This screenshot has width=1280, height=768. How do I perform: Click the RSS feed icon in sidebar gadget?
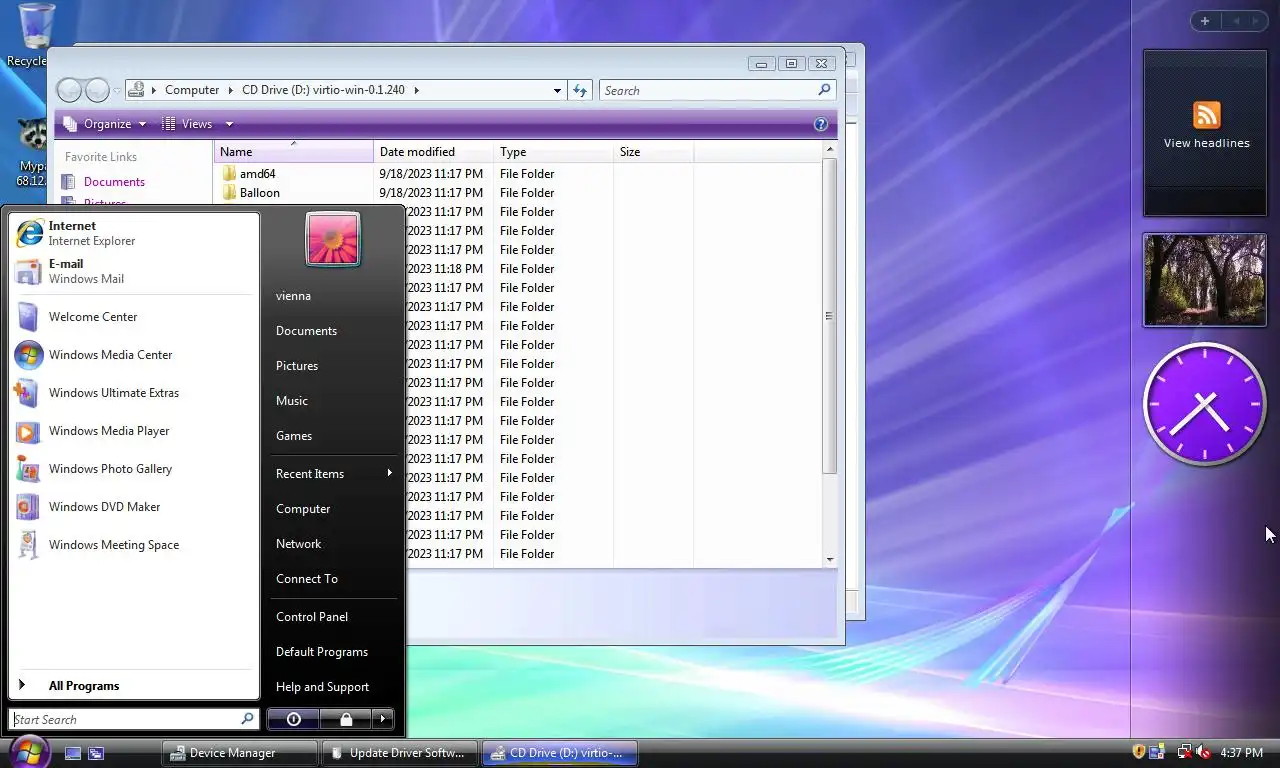pos(1207,114)
